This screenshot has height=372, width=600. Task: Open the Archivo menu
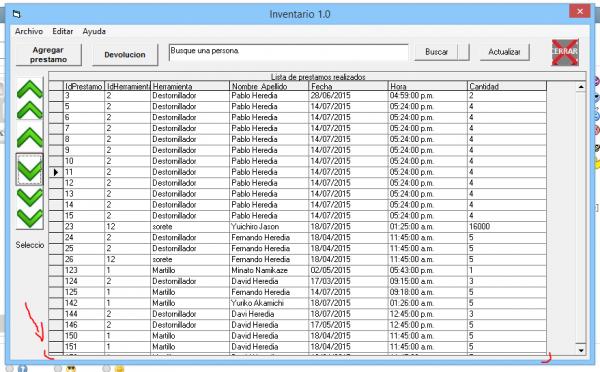tap(29, 31)
